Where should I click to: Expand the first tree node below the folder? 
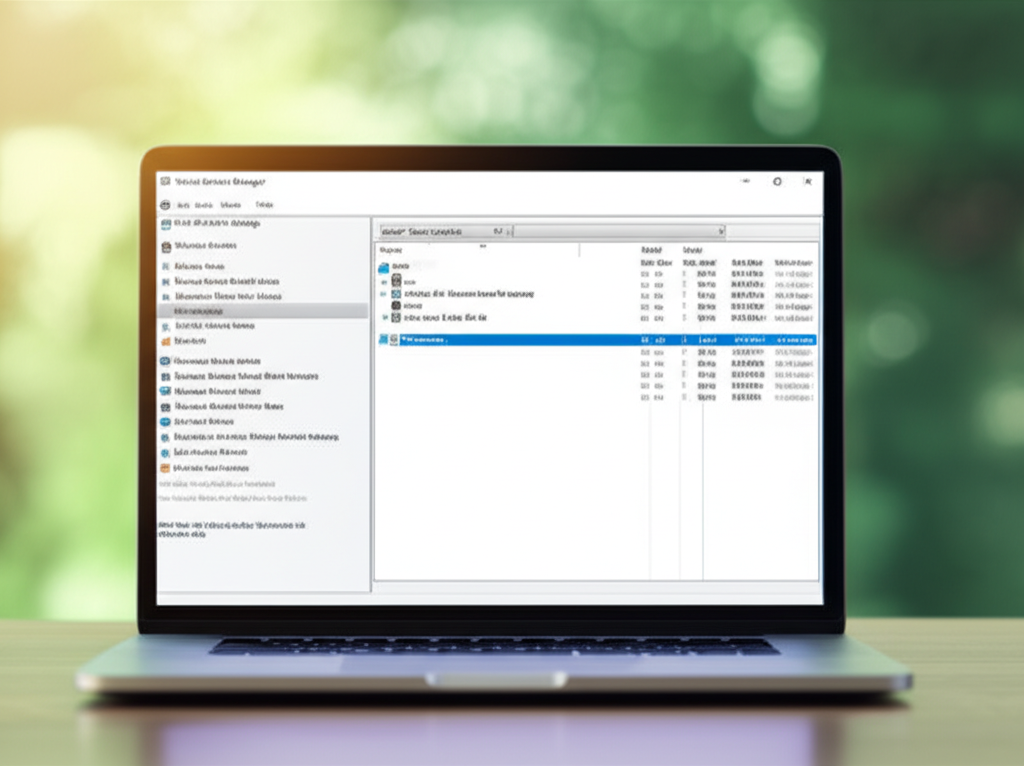point(384,282)
